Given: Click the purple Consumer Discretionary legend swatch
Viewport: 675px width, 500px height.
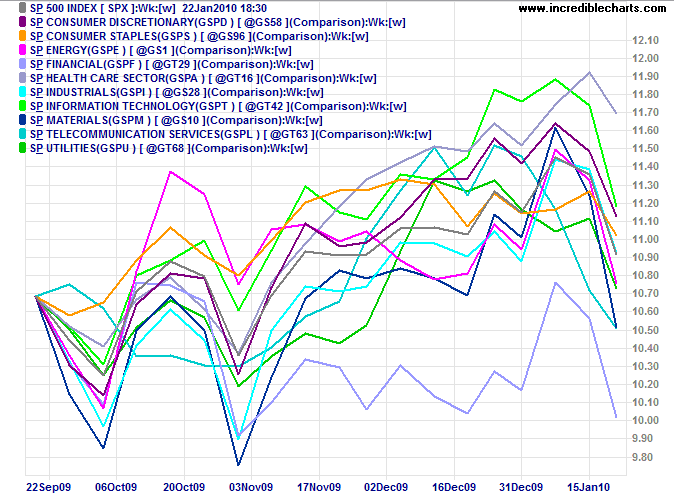Looking at the screenshot, I should 22,22.
